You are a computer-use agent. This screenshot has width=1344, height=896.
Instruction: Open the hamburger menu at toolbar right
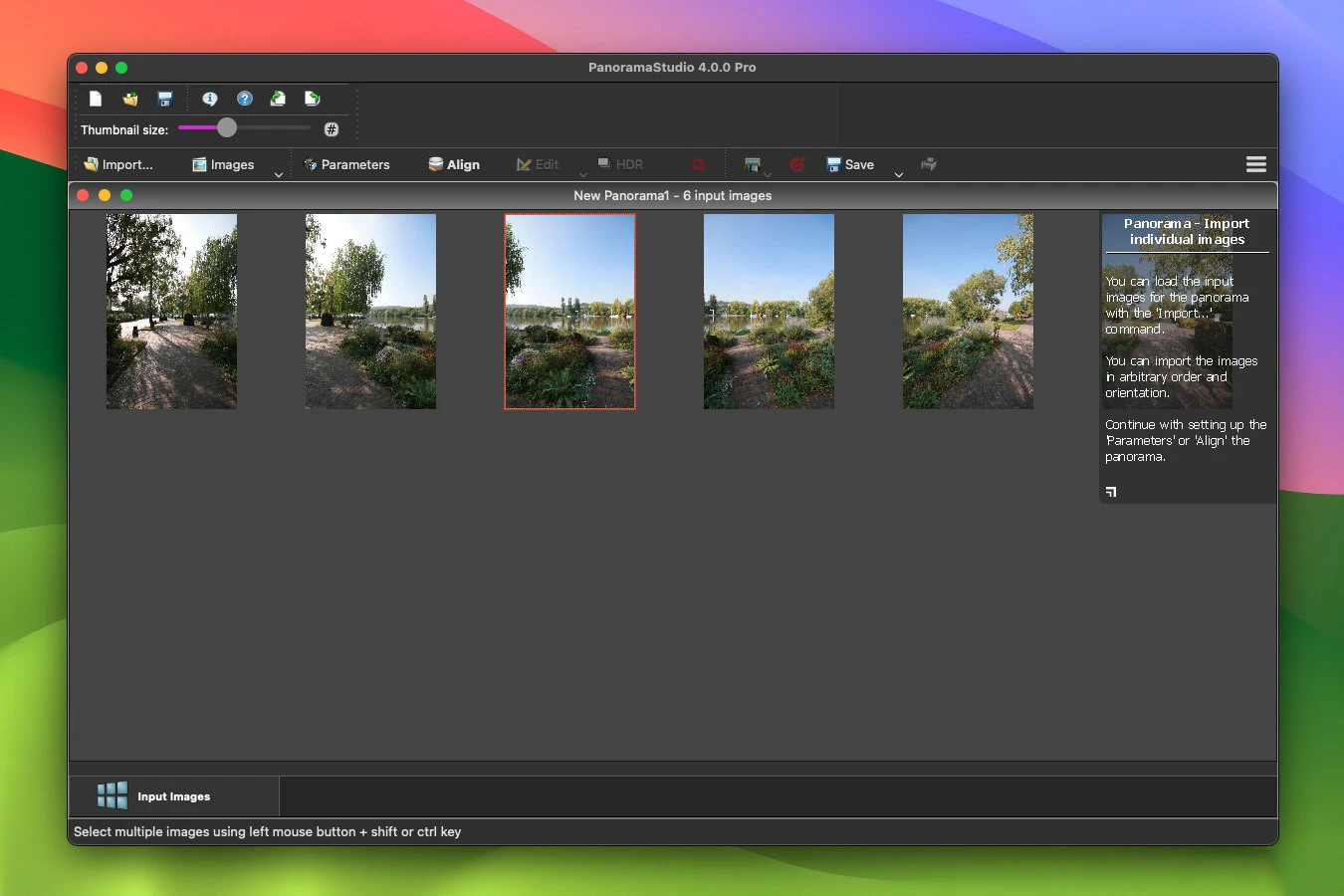(1256, 164)
